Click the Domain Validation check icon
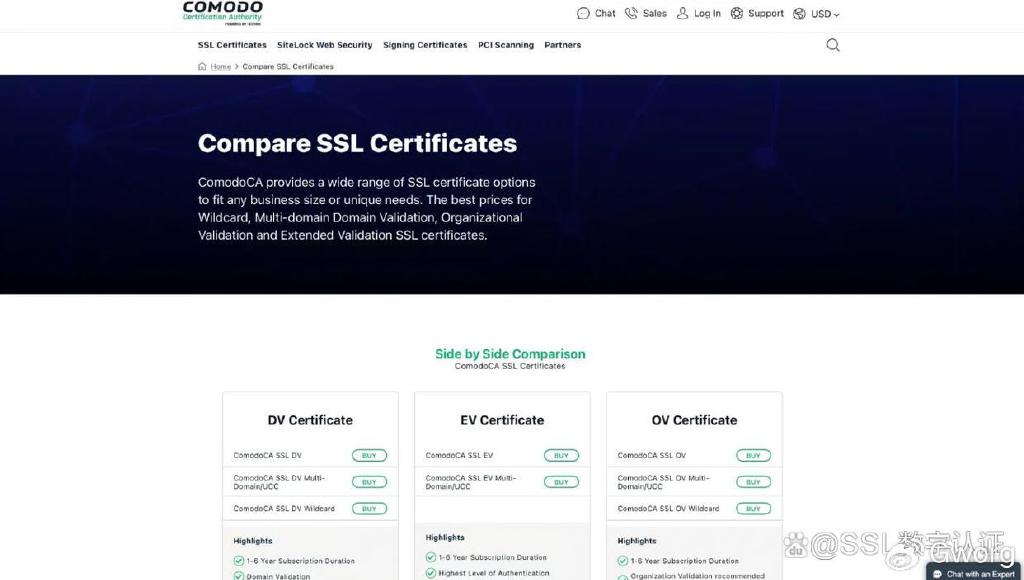Screen dimensions: 1024x580 (x=238, y=576)
